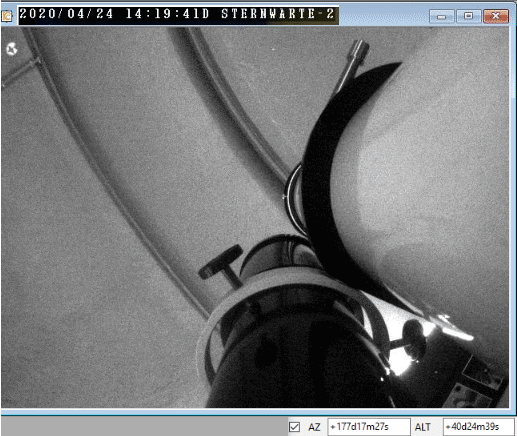The height and width of the screenshot is (436, 517).
Task: Minimize the Sternwarte camera window
Action: tap(442, 16)
